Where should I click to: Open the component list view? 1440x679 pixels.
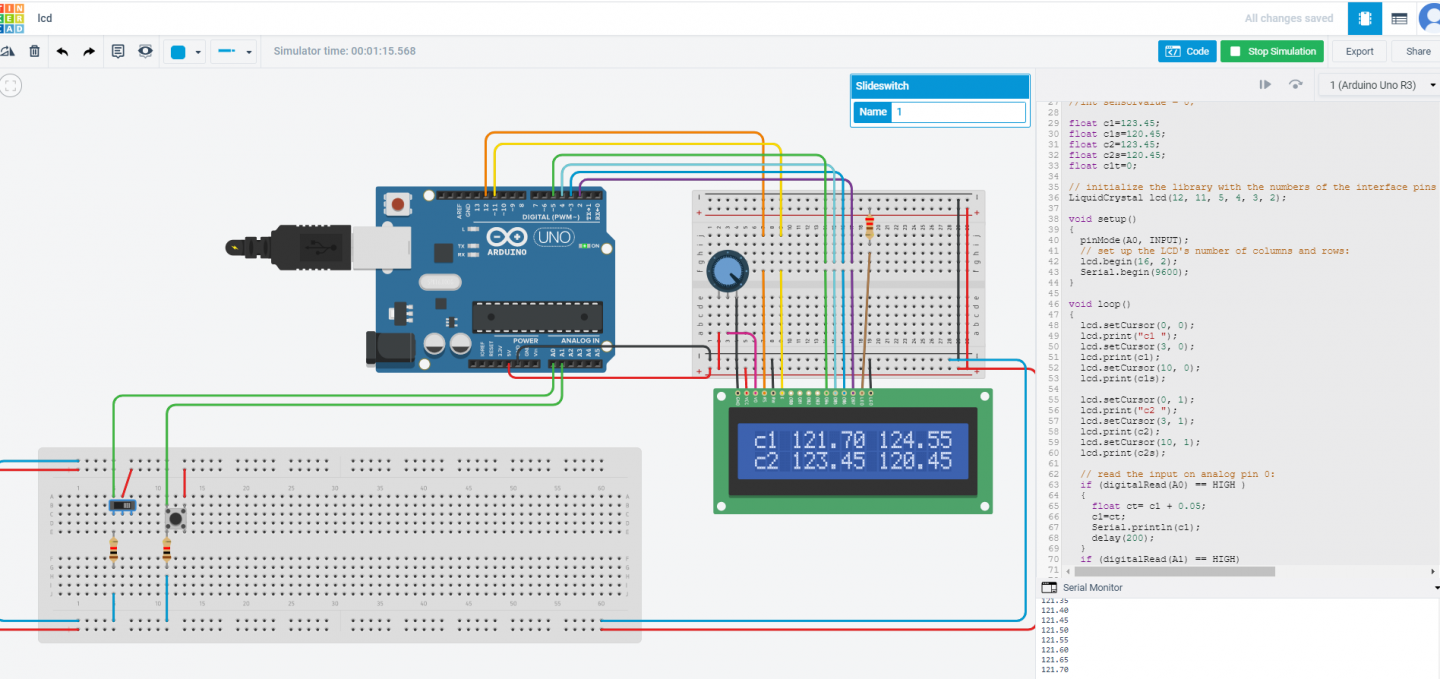1399,18
